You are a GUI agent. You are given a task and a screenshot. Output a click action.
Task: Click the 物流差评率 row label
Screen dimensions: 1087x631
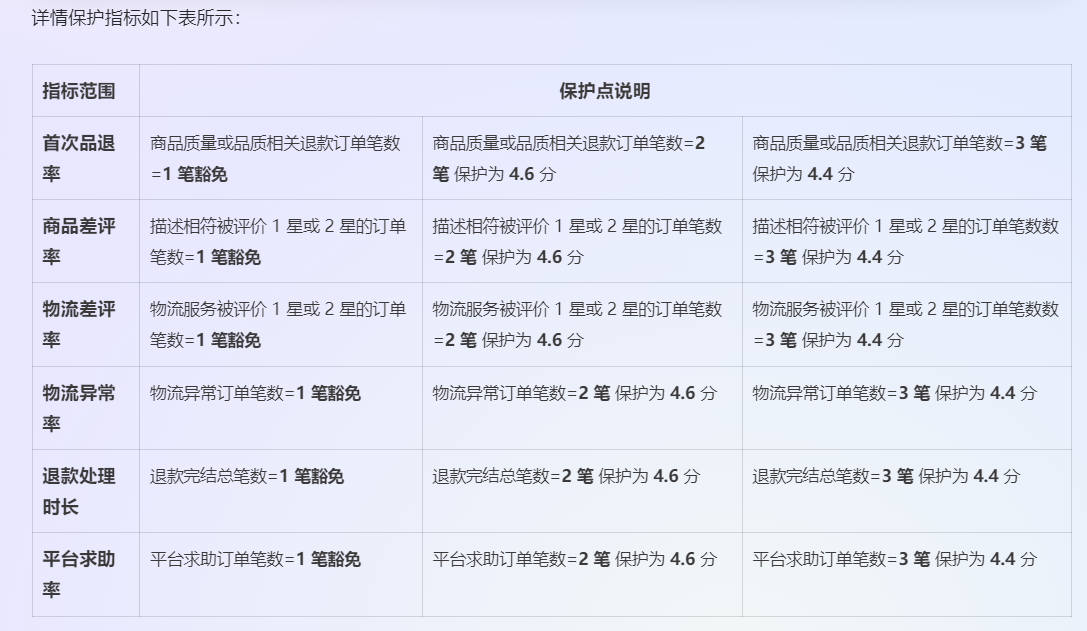pos(78,324)
